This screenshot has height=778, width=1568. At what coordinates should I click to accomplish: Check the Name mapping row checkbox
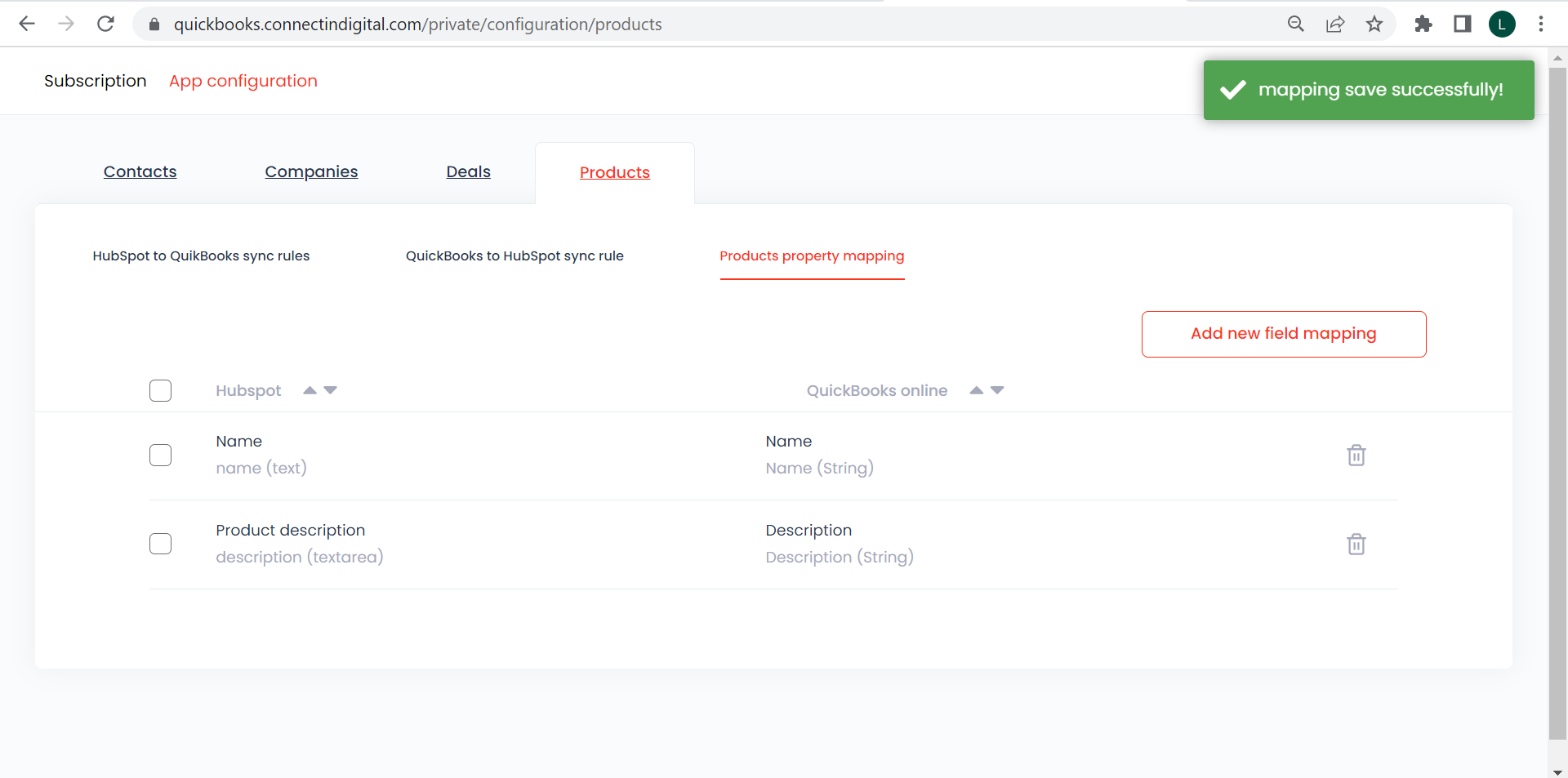pyautogui.click(x=161, y=455)
